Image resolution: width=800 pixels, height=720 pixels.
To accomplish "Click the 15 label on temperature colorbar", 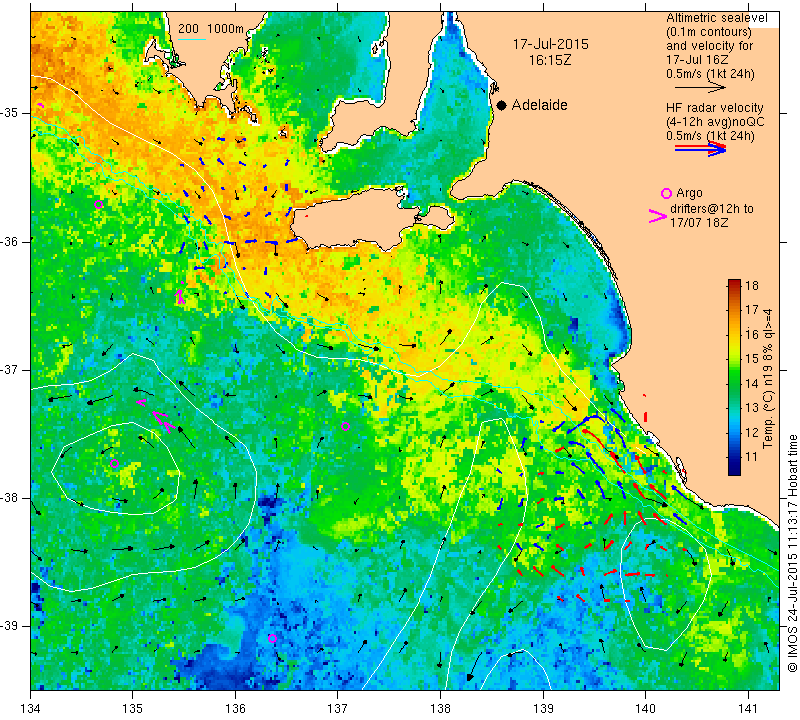I will 752,359.
